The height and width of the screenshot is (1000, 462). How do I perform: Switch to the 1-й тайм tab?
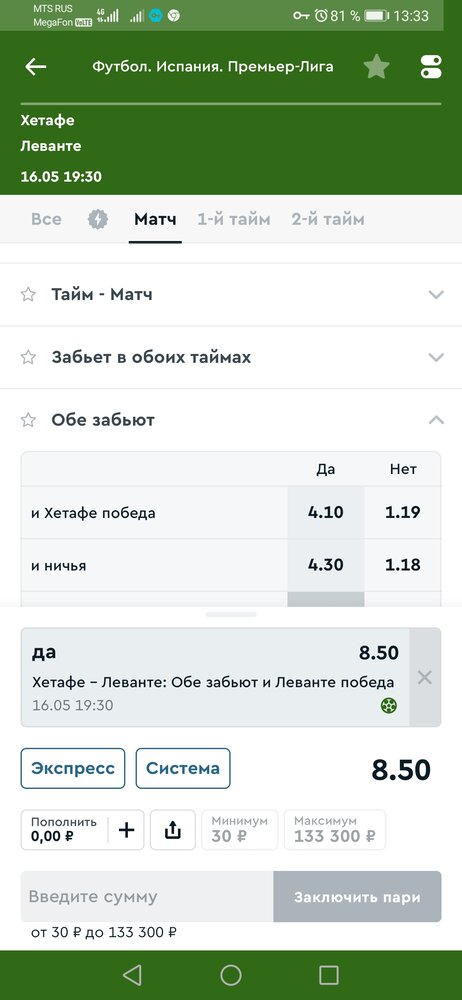point(234,219)
